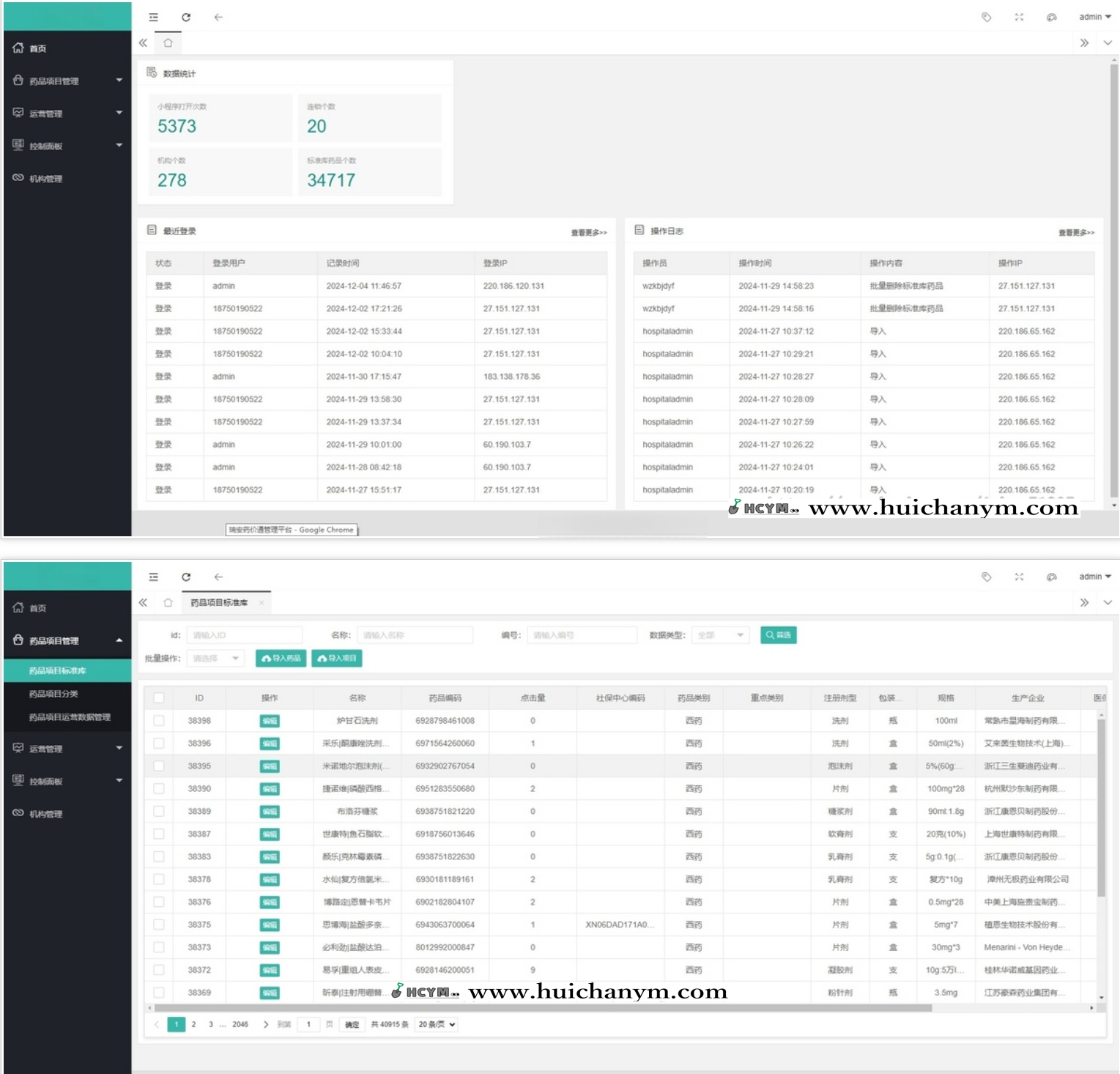1120x1074 pixels.
Task: Click the edit icon for row ID 38398
Action: pyautogui.click(x=270, y=721)
